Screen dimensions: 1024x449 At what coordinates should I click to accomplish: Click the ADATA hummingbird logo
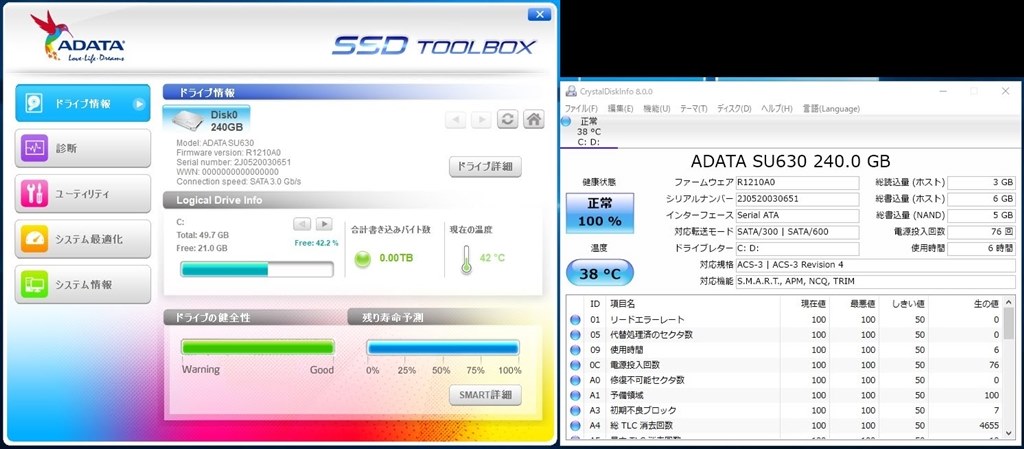click(77, 37)
